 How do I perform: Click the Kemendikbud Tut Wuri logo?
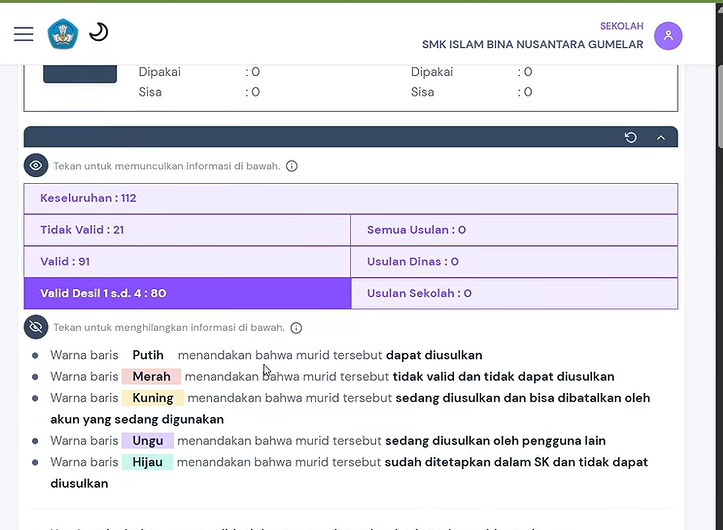pyautogui.click(x=63, y=34)
